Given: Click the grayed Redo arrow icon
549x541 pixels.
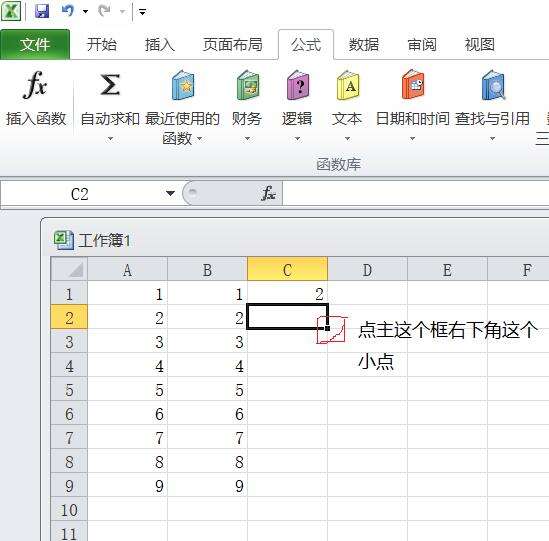Looking at the screenshot, I should [104, 11].
